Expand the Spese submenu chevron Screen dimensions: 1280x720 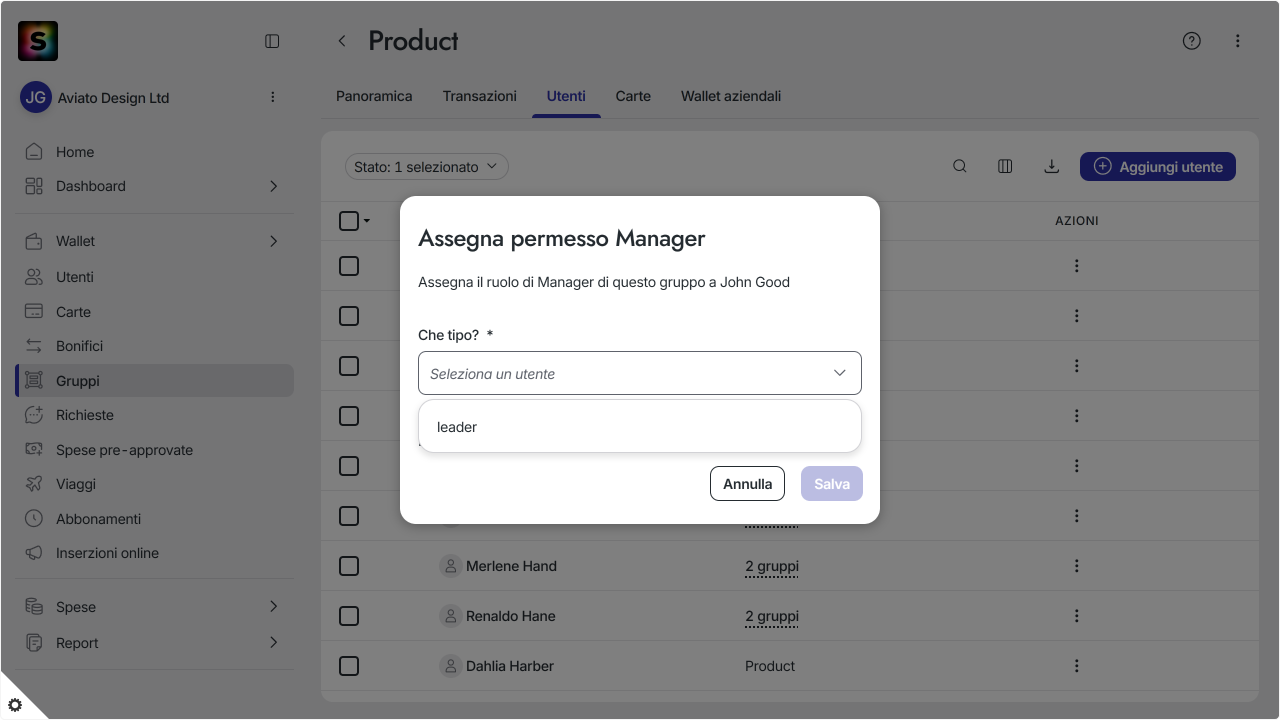click(273, 607)
